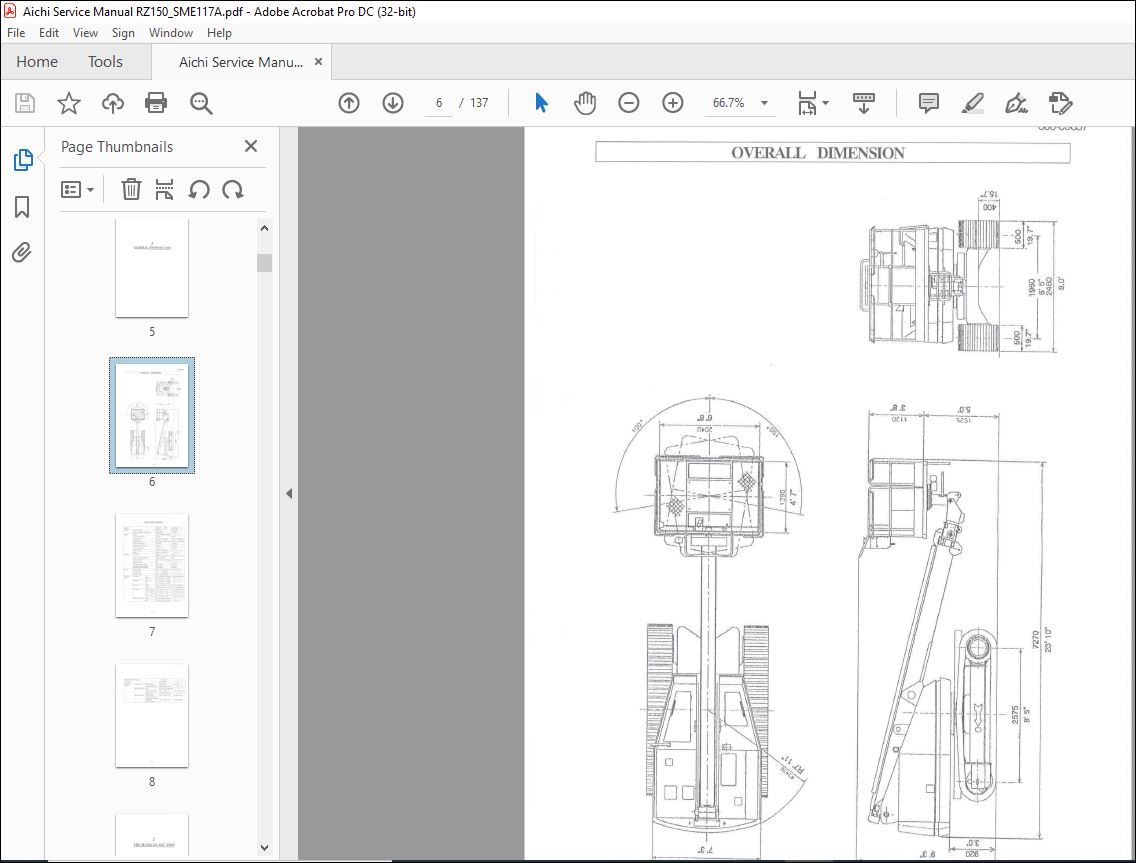The height and width of the screenshot is (863, 1136).
Task: Delete selected page with trash icon
Action: pos(131,190)
